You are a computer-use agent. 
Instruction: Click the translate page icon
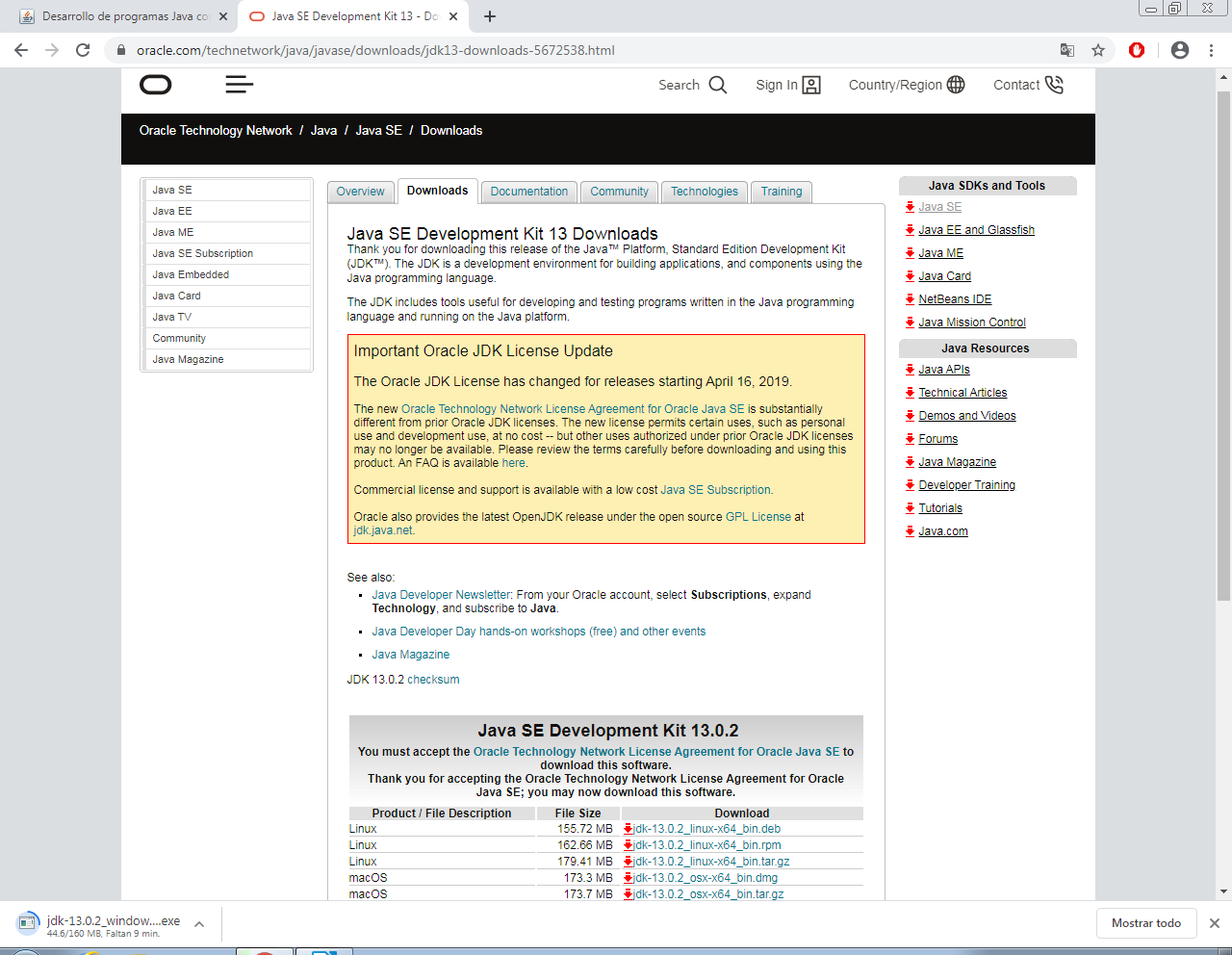coord(1067,50)
